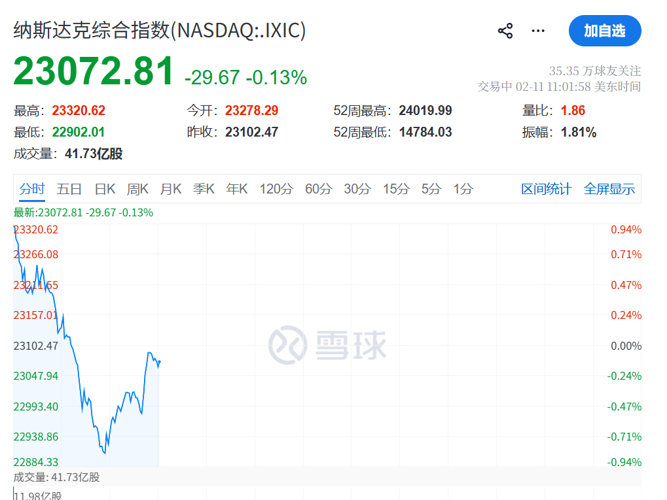Viewport: 667px width, 500px height.
Task: Select the 季K quarterly chart tab
Action: pos(204,189)
